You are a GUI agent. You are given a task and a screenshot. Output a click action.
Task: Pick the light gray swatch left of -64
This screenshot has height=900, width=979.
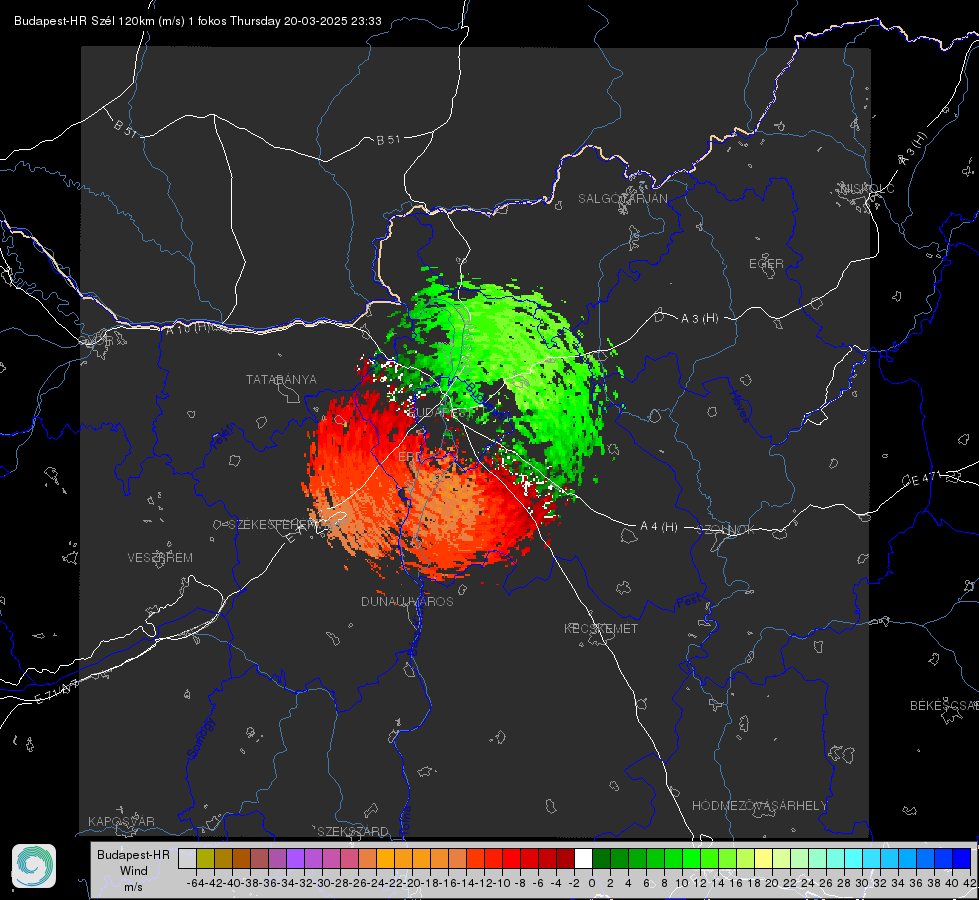point(187,858)
